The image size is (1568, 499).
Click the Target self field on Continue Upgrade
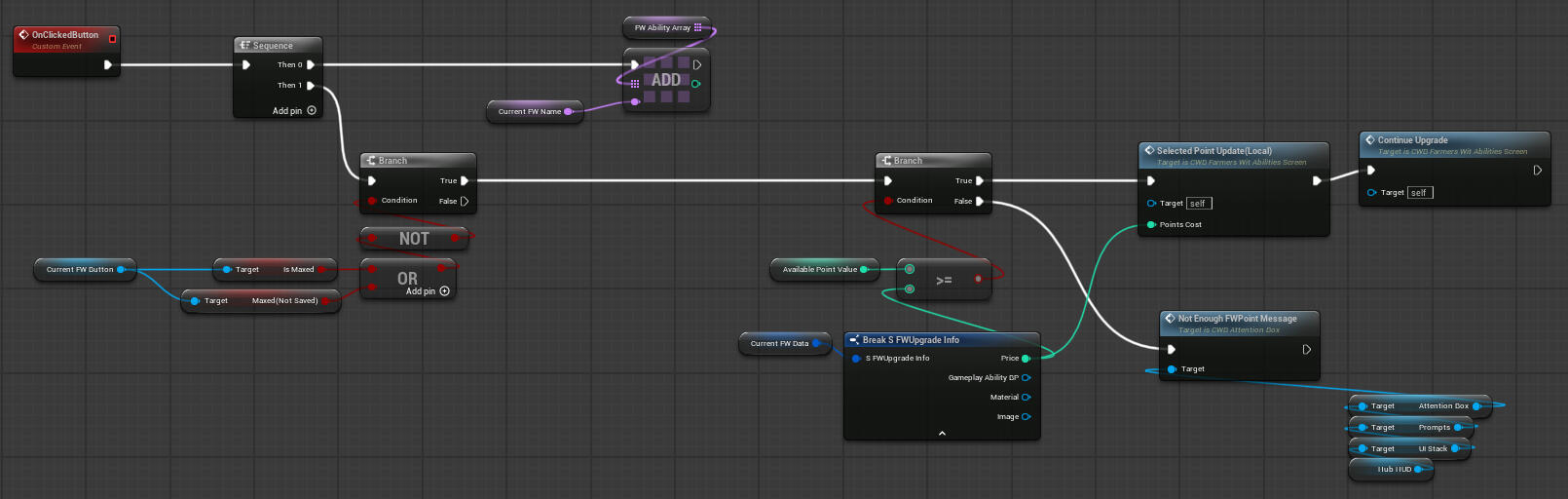coord(1419,193)
